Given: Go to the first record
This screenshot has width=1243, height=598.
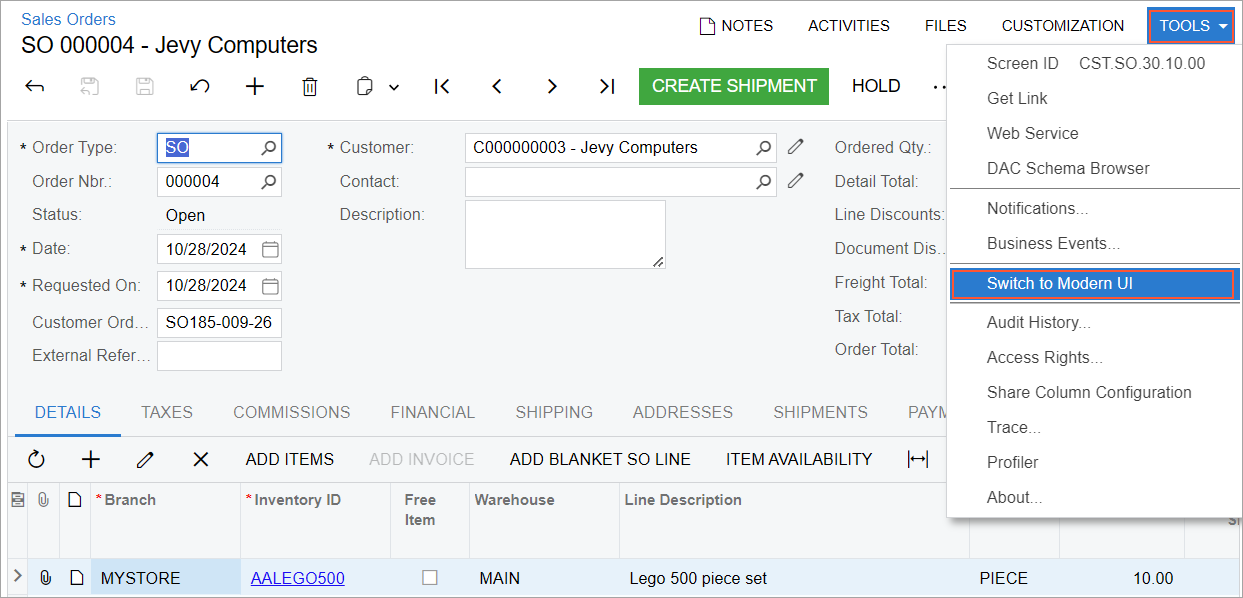Looking at the screenshot, I should coord(442,87).
